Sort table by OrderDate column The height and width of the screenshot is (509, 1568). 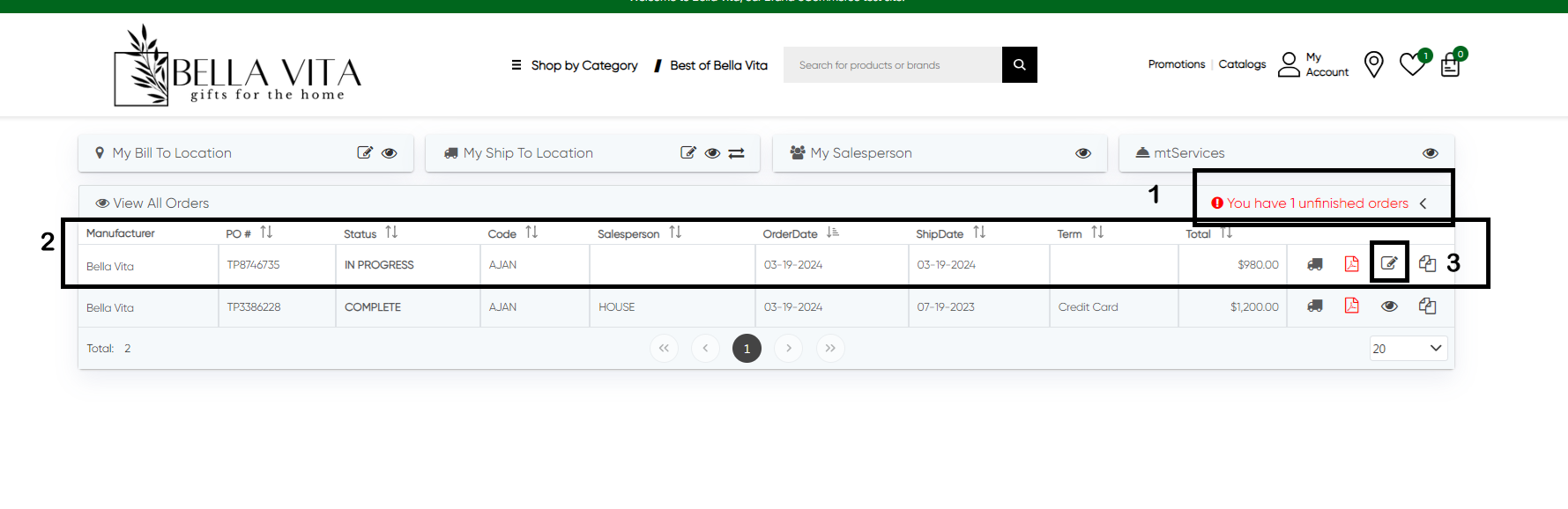[833, 232]
